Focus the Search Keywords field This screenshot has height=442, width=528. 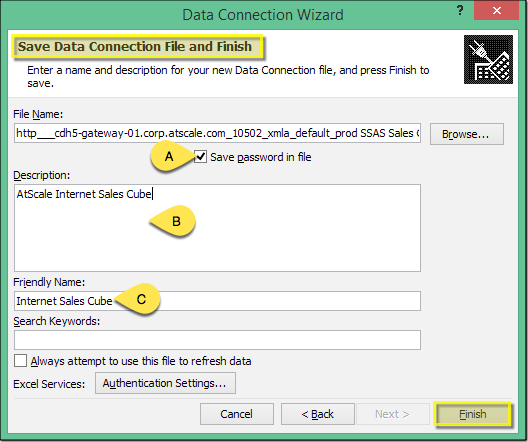(x=217, y=340)
